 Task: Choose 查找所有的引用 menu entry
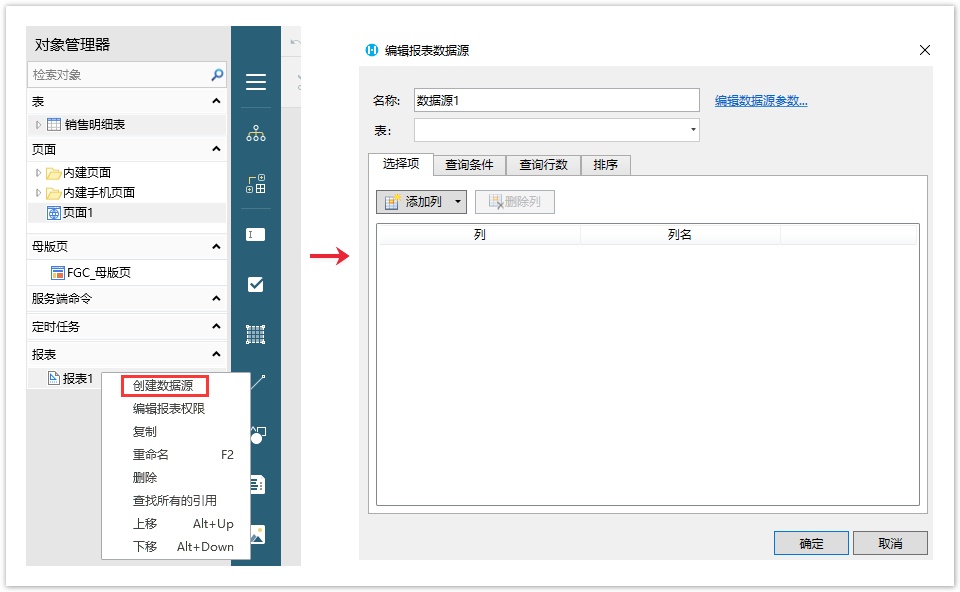(176, 501)
